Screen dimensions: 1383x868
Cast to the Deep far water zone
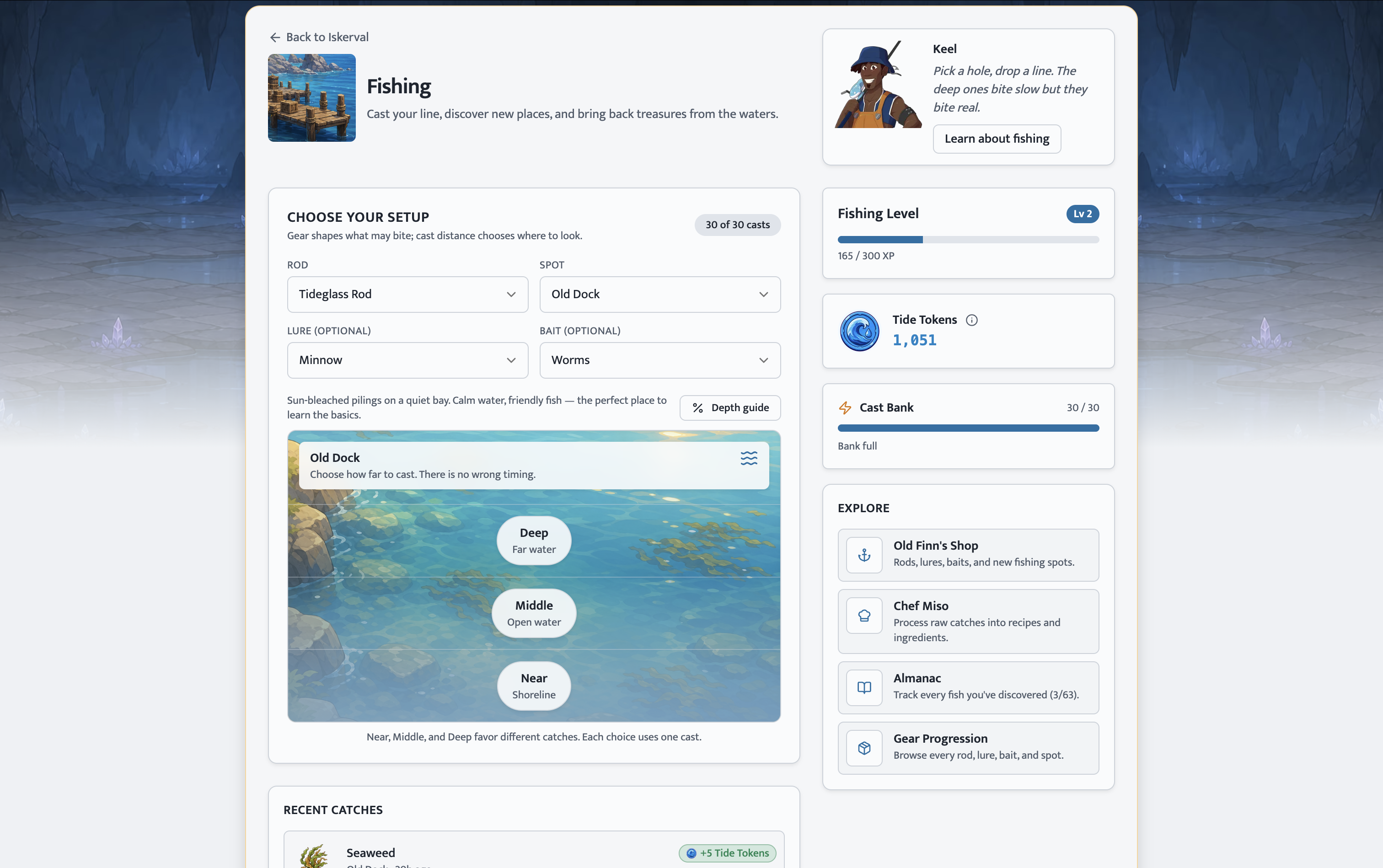534,541
